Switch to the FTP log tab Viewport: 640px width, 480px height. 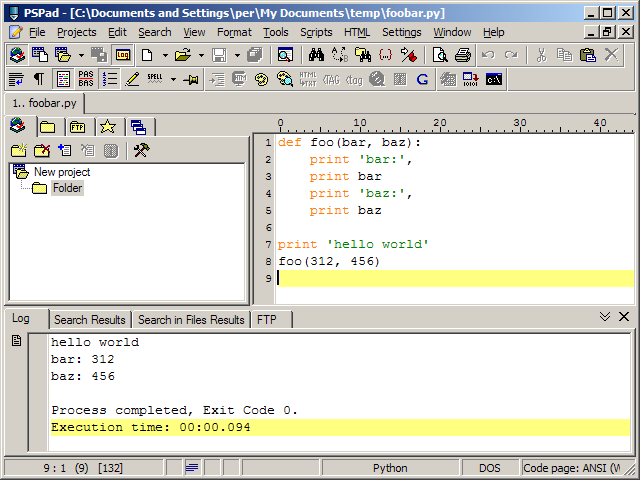coord(267,320)
